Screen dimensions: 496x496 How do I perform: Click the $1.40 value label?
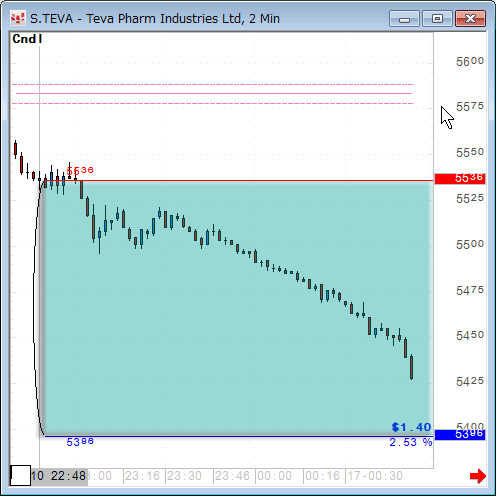[411, 427]
